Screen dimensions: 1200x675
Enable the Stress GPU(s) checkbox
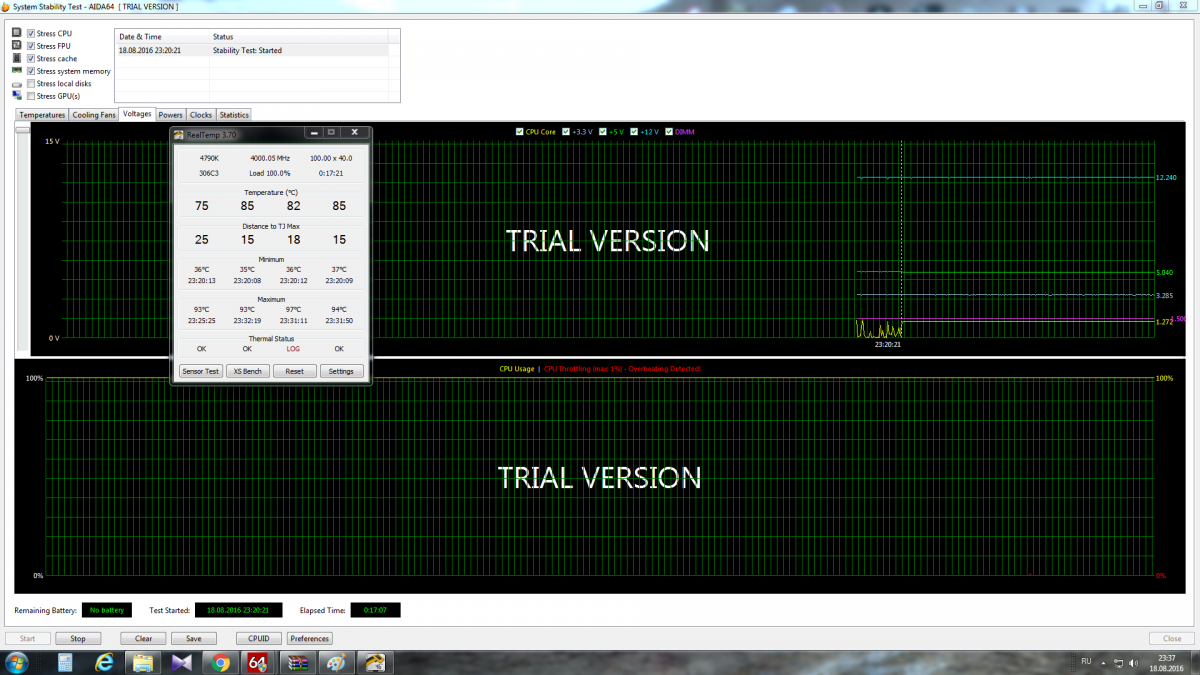click(x=31, y=96)
